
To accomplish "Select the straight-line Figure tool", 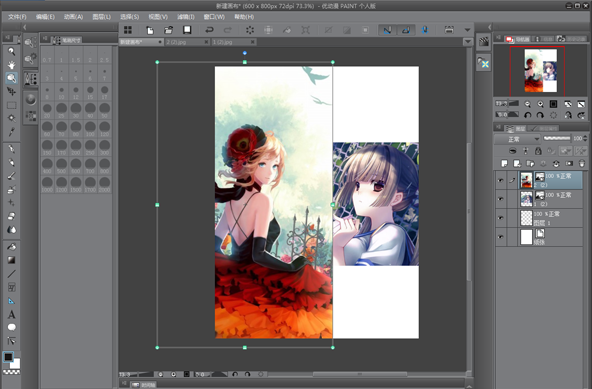I will click(11, 274).
